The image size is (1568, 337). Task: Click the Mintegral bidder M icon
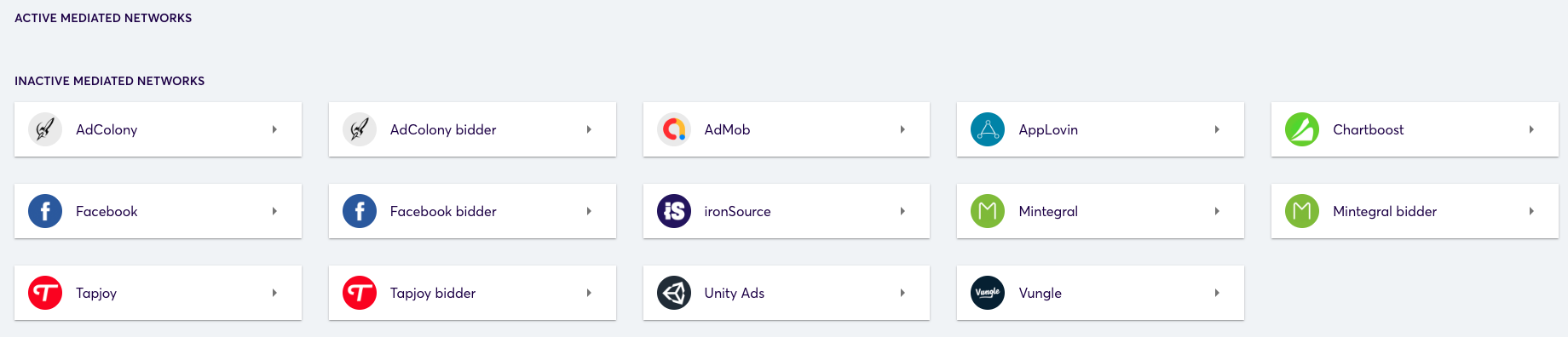[1302, 211]
